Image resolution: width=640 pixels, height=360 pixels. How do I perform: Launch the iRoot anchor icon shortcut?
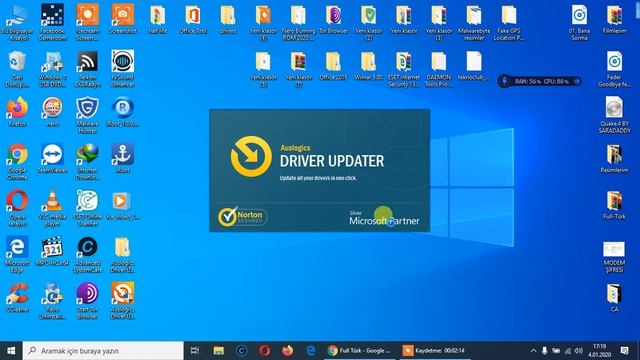pos(122,158)
